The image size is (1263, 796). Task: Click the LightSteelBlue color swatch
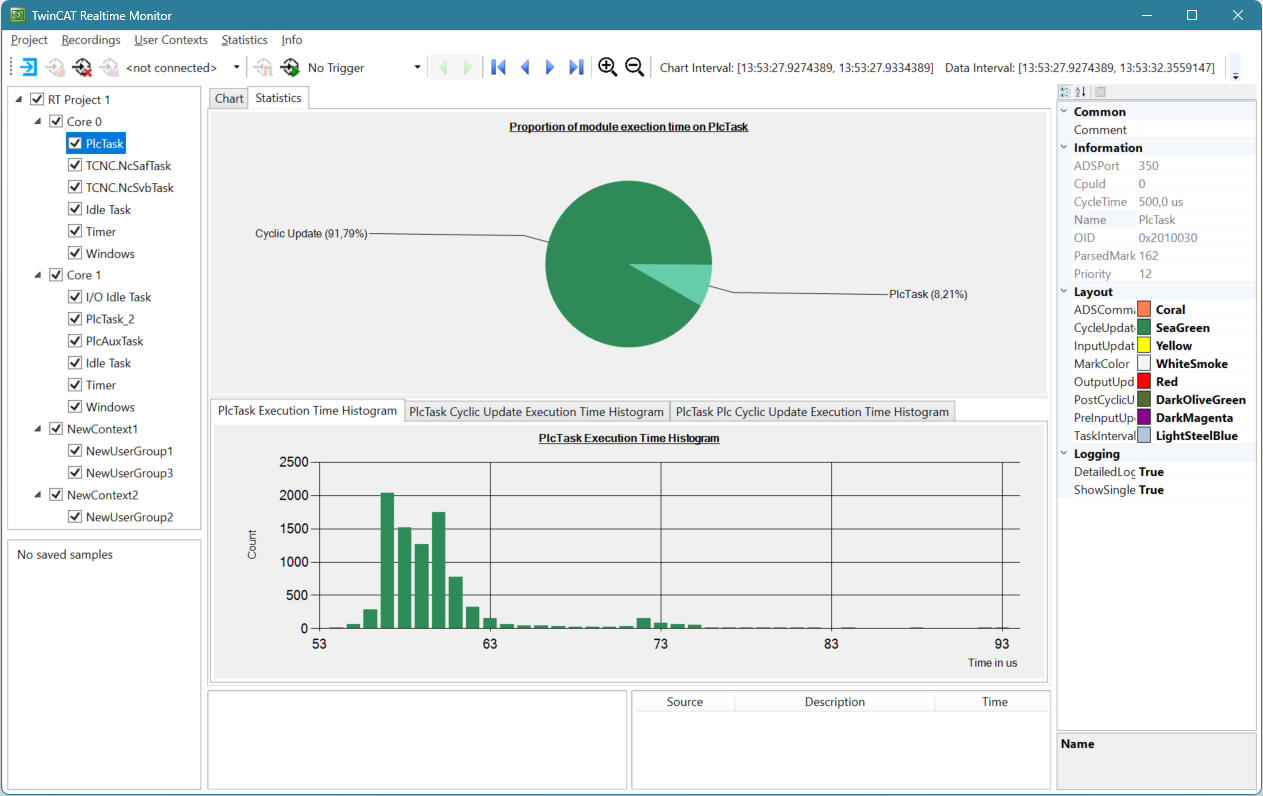1144,436
